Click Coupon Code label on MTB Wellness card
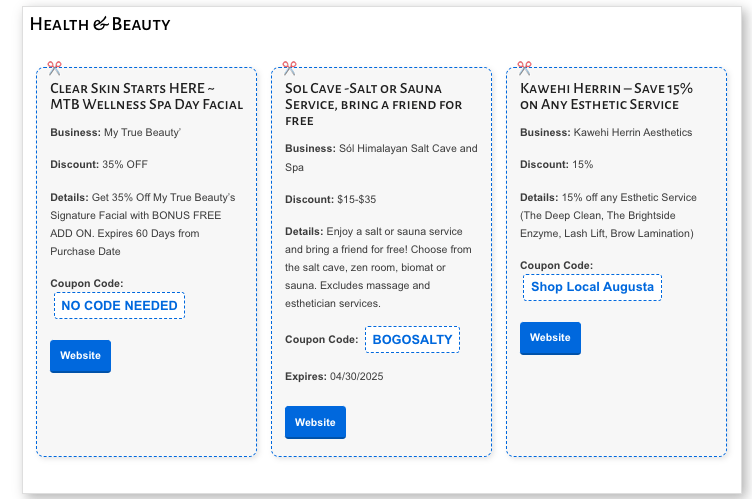Screen dimensions: 752x499 tap(87, 284)
